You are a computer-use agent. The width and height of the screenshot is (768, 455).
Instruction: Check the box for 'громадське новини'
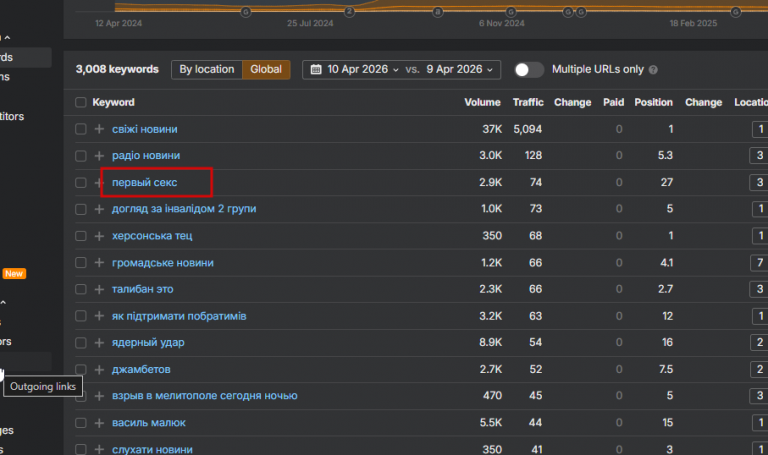coord(81,263)
